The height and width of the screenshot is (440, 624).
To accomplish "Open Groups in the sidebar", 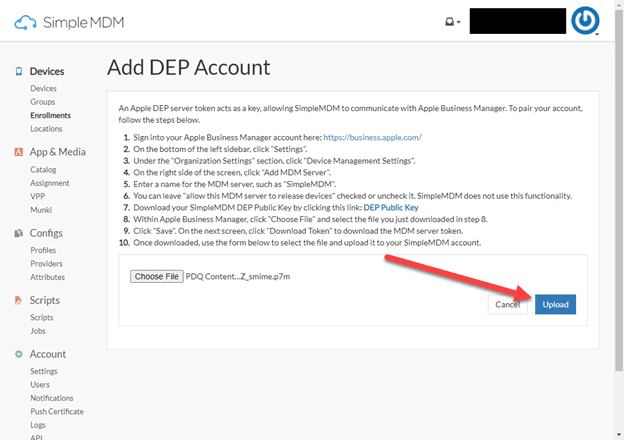I will coord(43,102).
